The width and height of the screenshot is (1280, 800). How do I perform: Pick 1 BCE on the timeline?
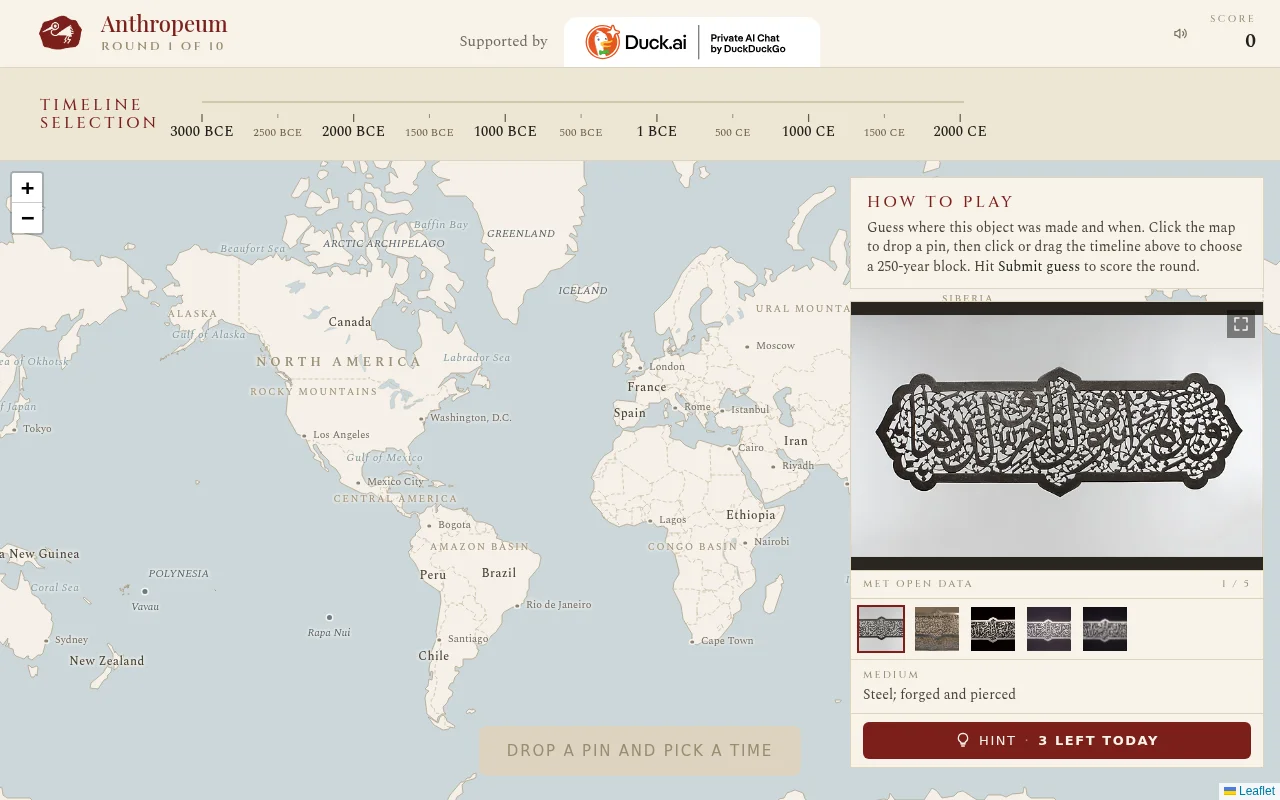657,131
